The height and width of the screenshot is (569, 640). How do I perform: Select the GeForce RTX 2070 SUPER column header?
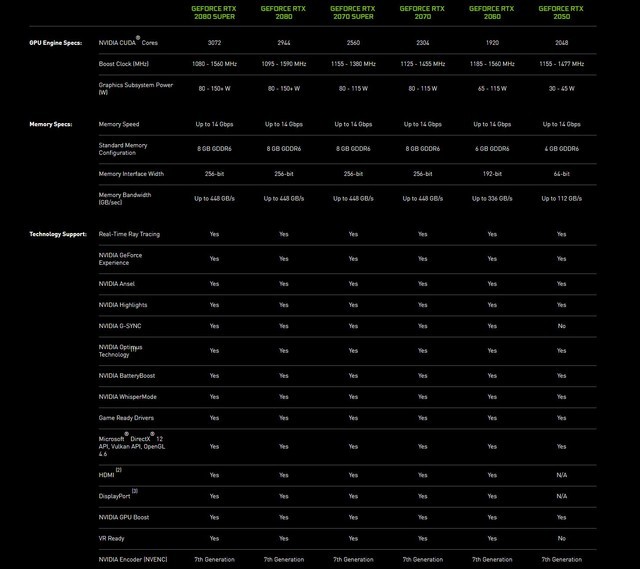tap(353, 12)
